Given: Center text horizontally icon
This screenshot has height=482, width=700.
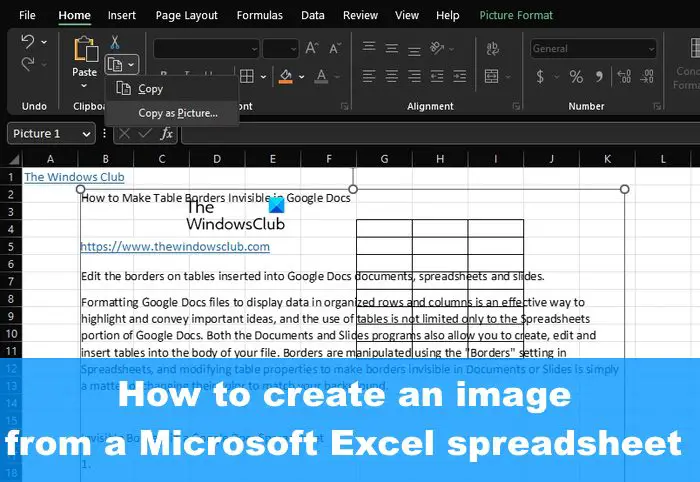Looking at the screenshot, I should pyautogui.click(x=392, y=76).
